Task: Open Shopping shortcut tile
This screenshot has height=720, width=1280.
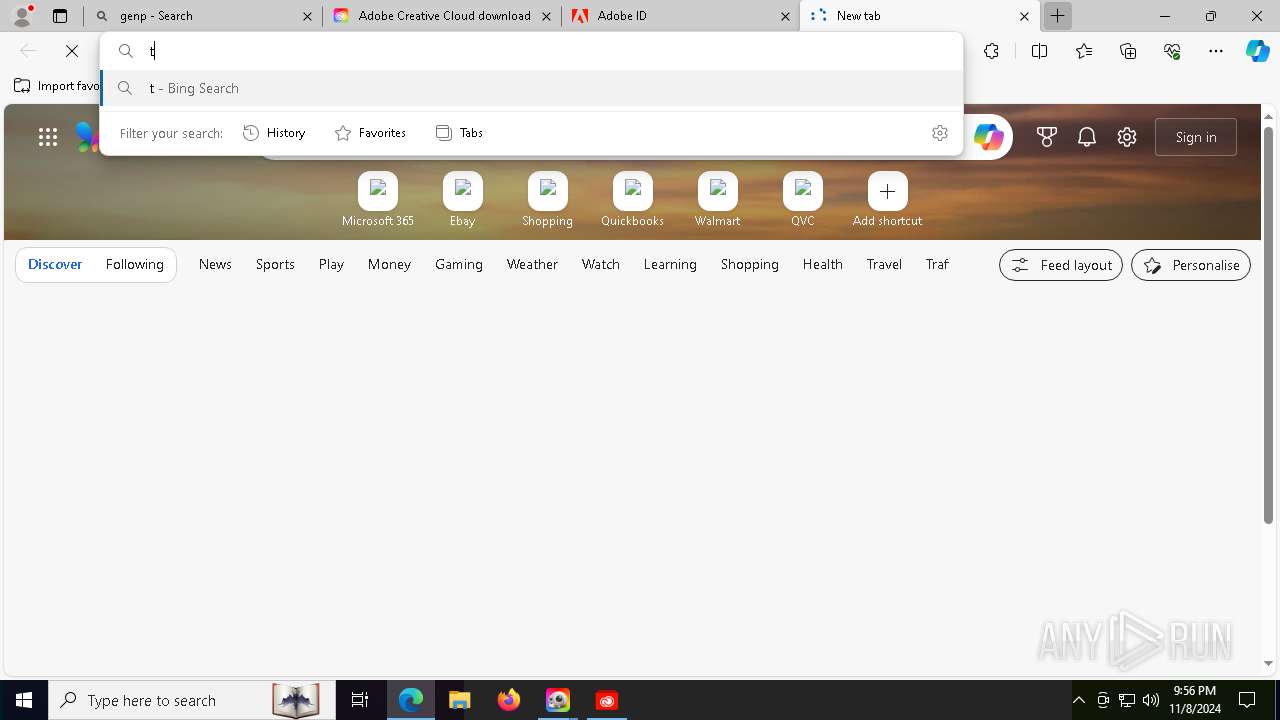Action: tap(547, 200)
